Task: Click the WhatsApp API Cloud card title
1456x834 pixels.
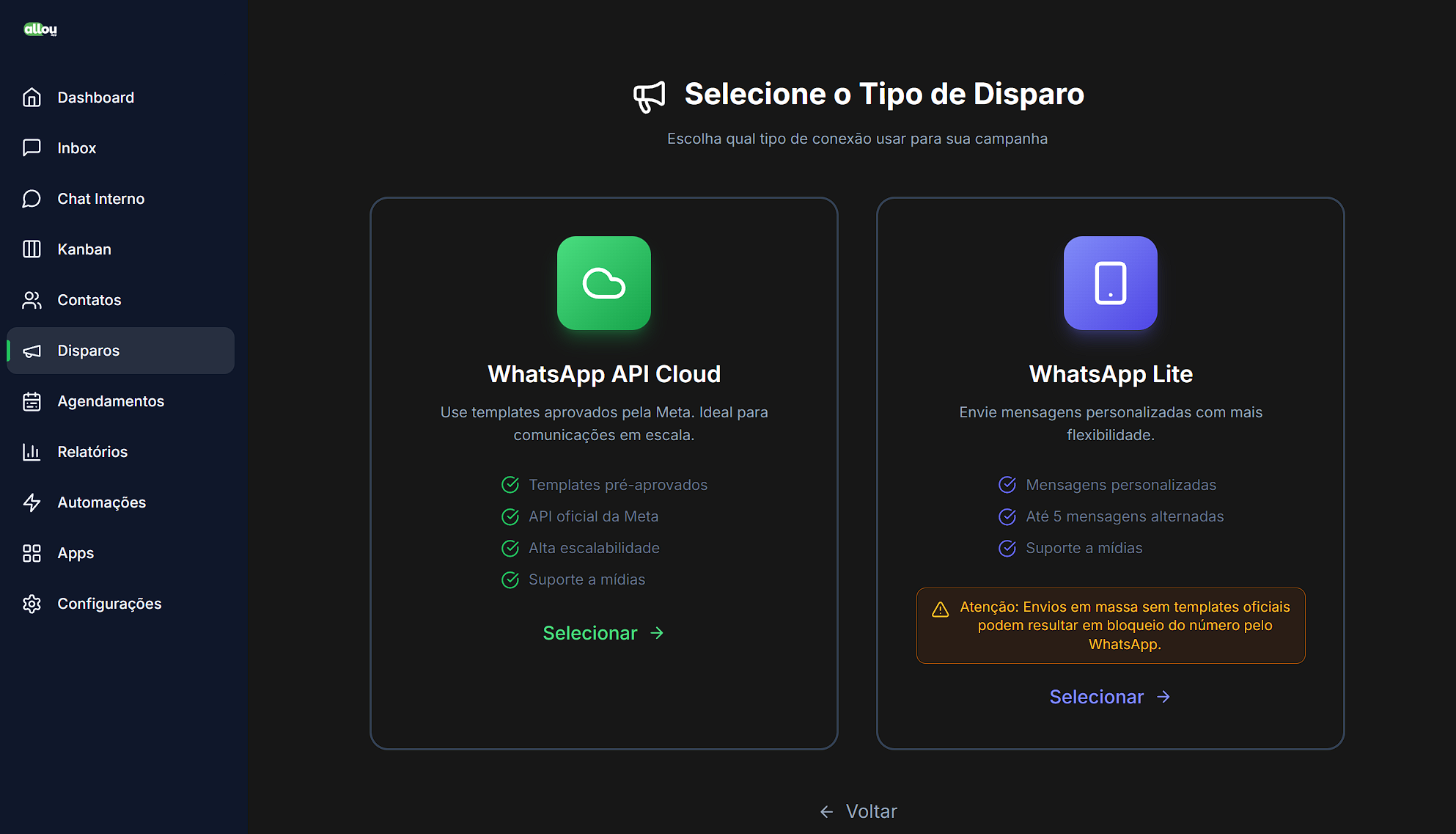Action: coord(604,374)
